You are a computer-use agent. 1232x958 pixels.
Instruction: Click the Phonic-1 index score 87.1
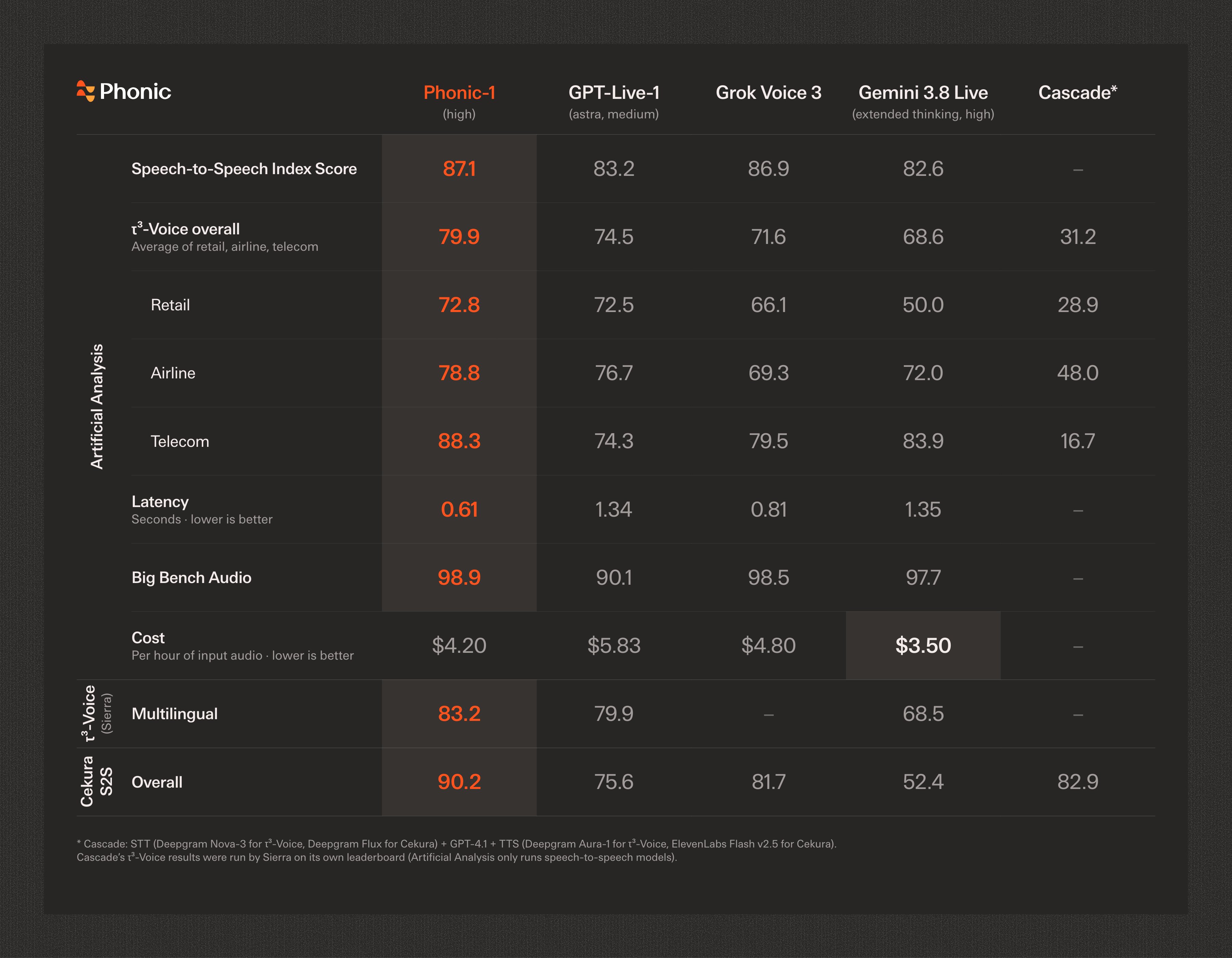(459, 169)
